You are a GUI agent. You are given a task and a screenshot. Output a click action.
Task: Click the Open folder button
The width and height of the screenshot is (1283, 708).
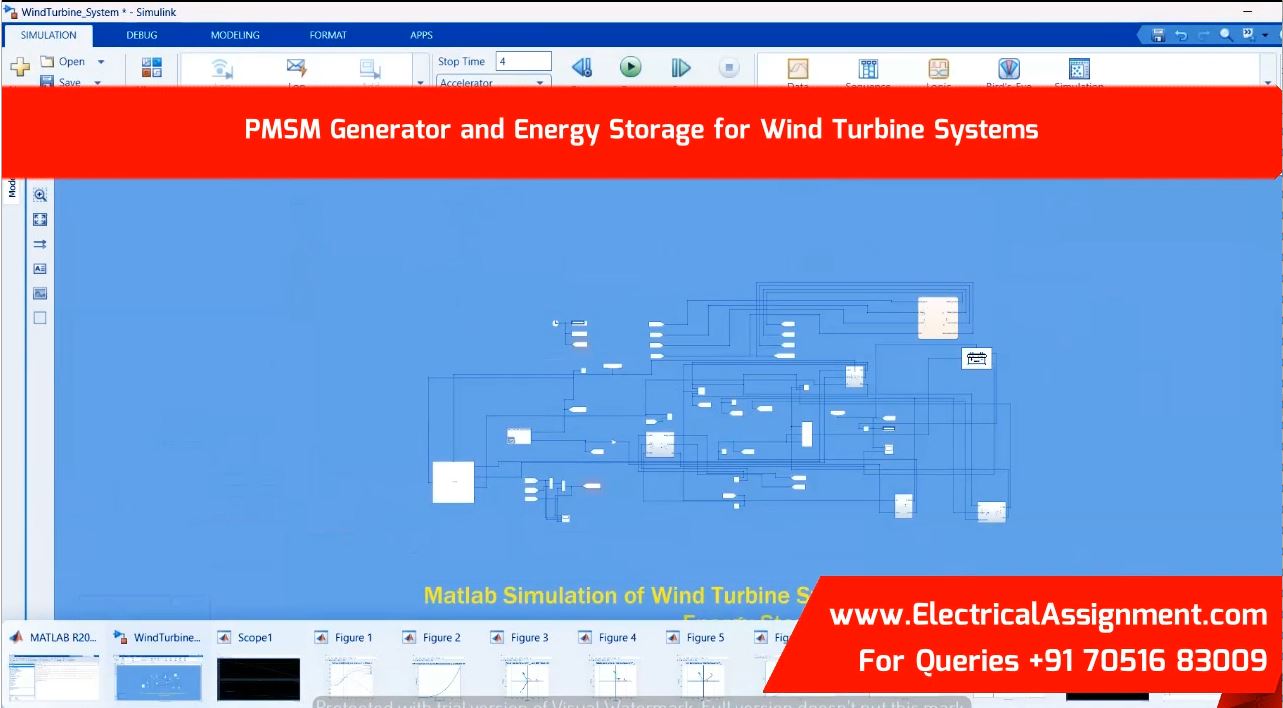[65, 62]
